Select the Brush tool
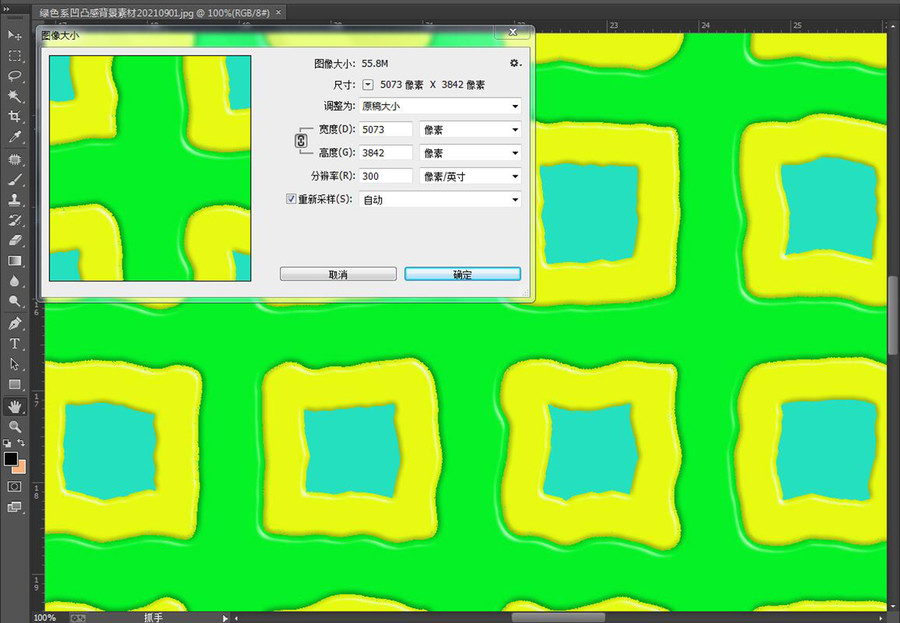This screenshot has width=900, height=623. pyautogui.click(x=14, y=180)
